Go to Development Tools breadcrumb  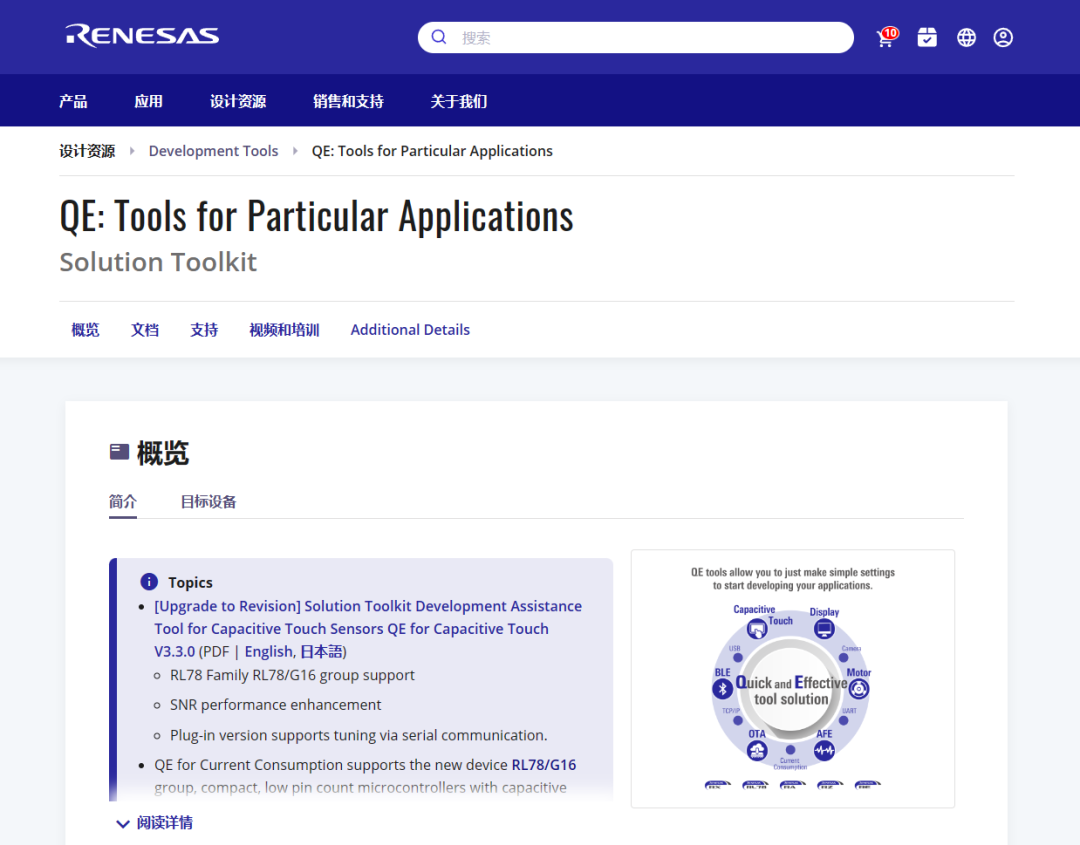[214, 151]
